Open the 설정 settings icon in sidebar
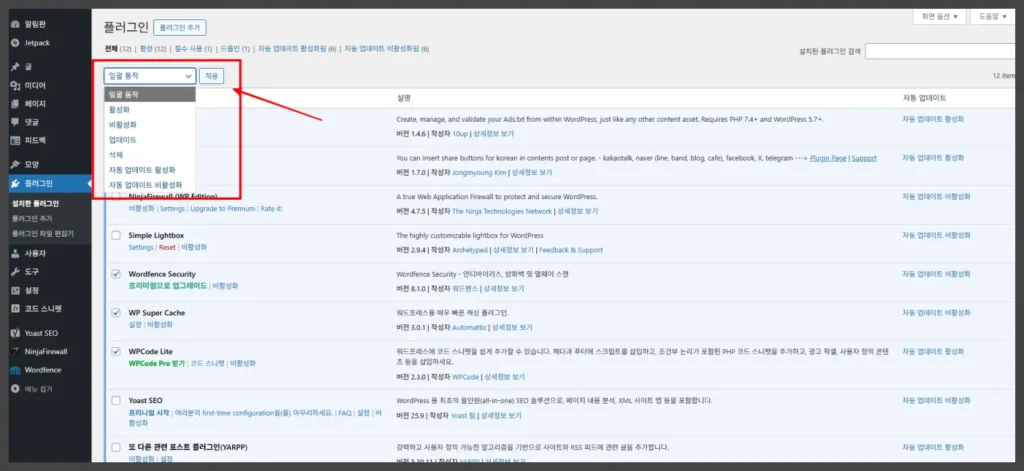The width and height of the screenshot is (1024, 471). point(16,290)
